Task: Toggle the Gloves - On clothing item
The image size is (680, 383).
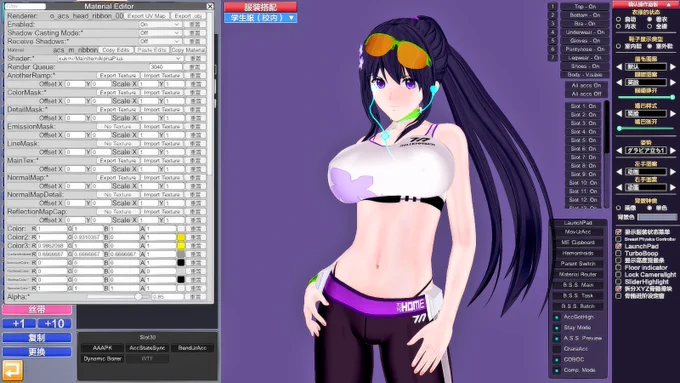Action: coord(585,40)
